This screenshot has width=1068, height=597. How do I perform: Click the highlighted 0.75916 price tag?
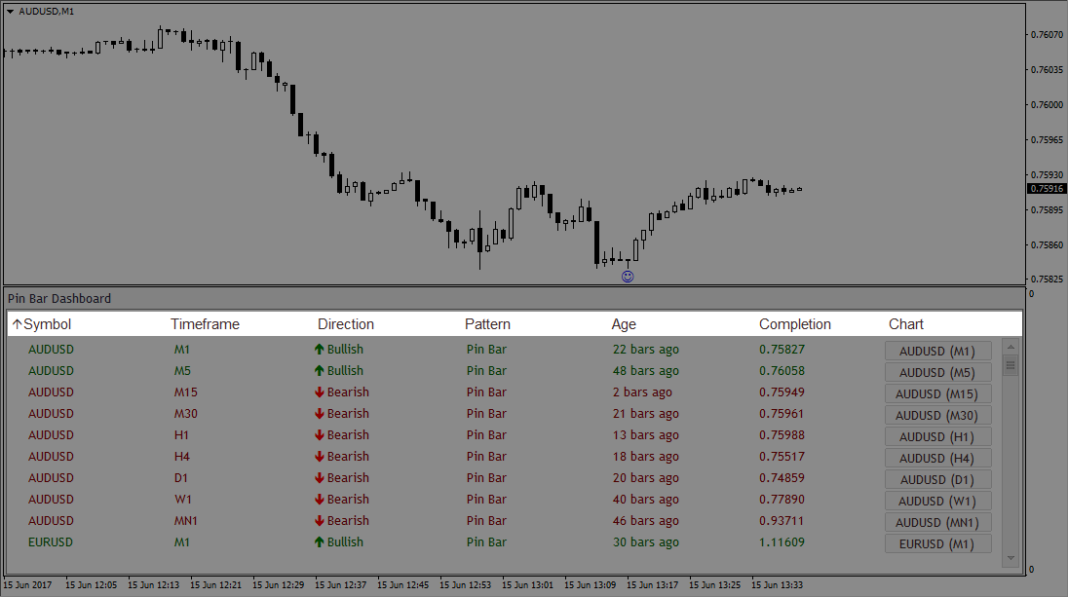(x=1046, y=188)
